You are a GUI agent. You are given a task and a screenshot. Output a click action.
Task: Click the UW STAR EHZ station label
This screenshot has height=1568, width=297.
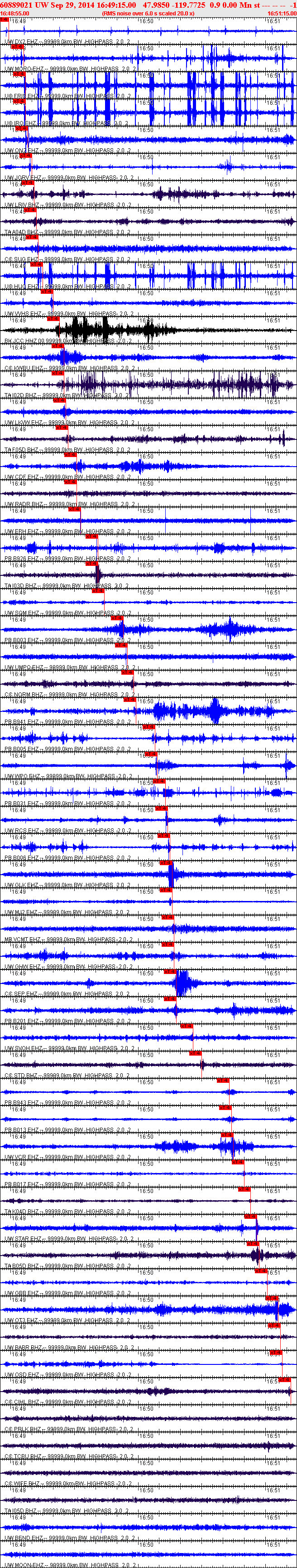click(x=69, y=1239)
